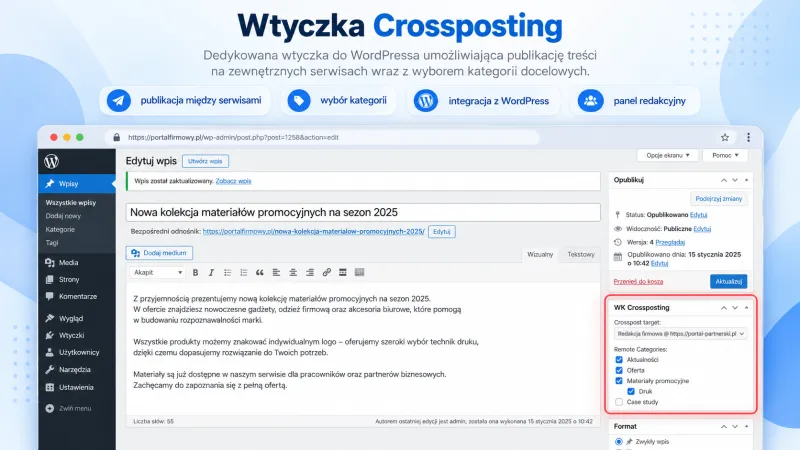Image resolution: width=800 pixels, height=450 pixels.
Task: Uncheck the Oferta remote category
Action: [x=619, y=370]
